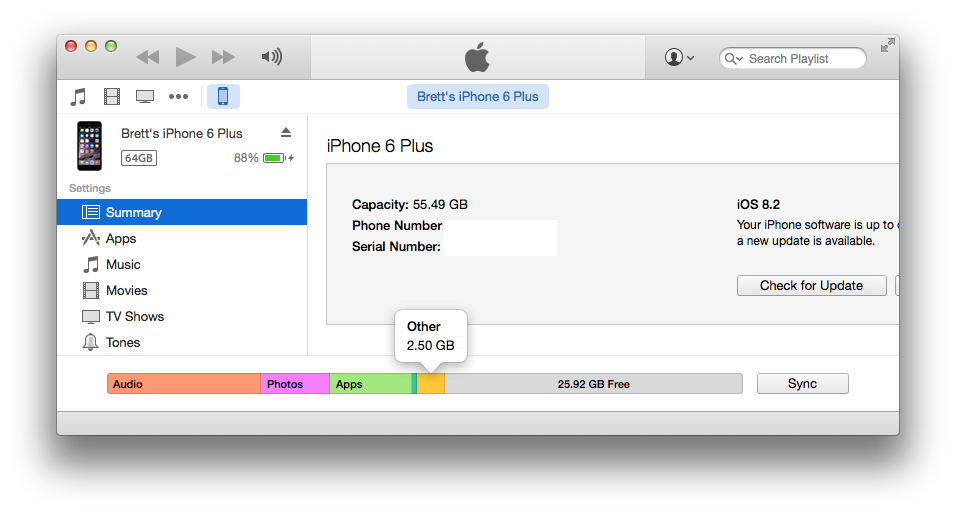Open Movies settings in sidebar

pyautogui.click(x=182, y=290)
